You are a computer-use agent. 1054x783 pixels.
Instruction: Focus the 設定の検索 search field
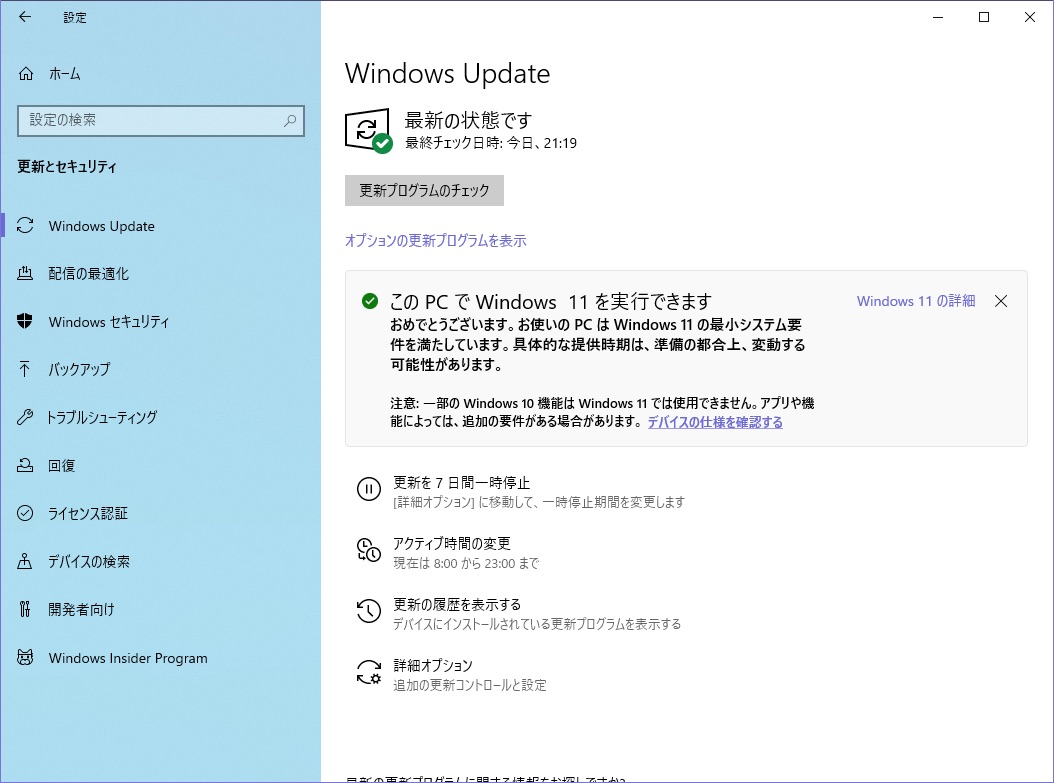161,121
